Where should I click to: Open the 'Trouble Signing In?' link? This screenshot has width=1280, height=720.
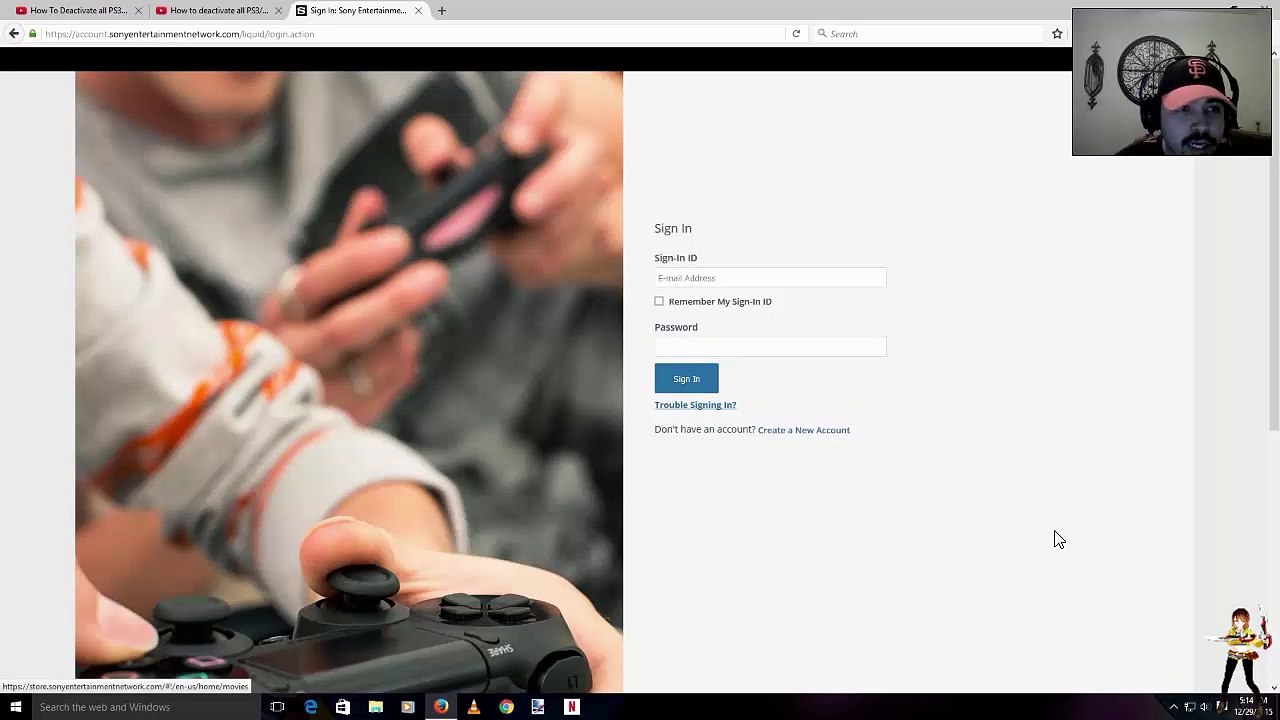coord(695,405)
